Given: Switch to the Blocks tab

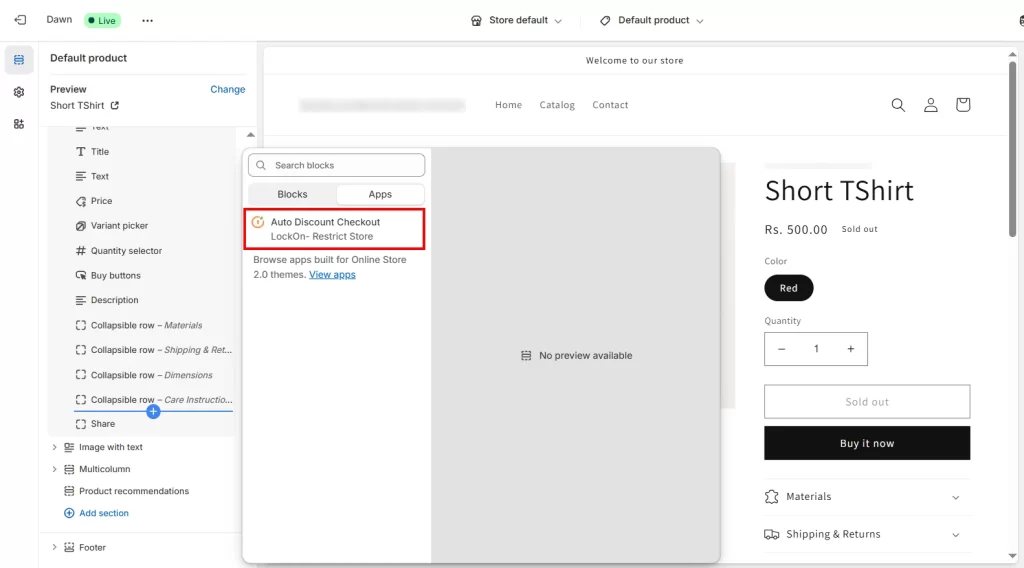Looking at the screenshot, I should click(x=292, y=194).
